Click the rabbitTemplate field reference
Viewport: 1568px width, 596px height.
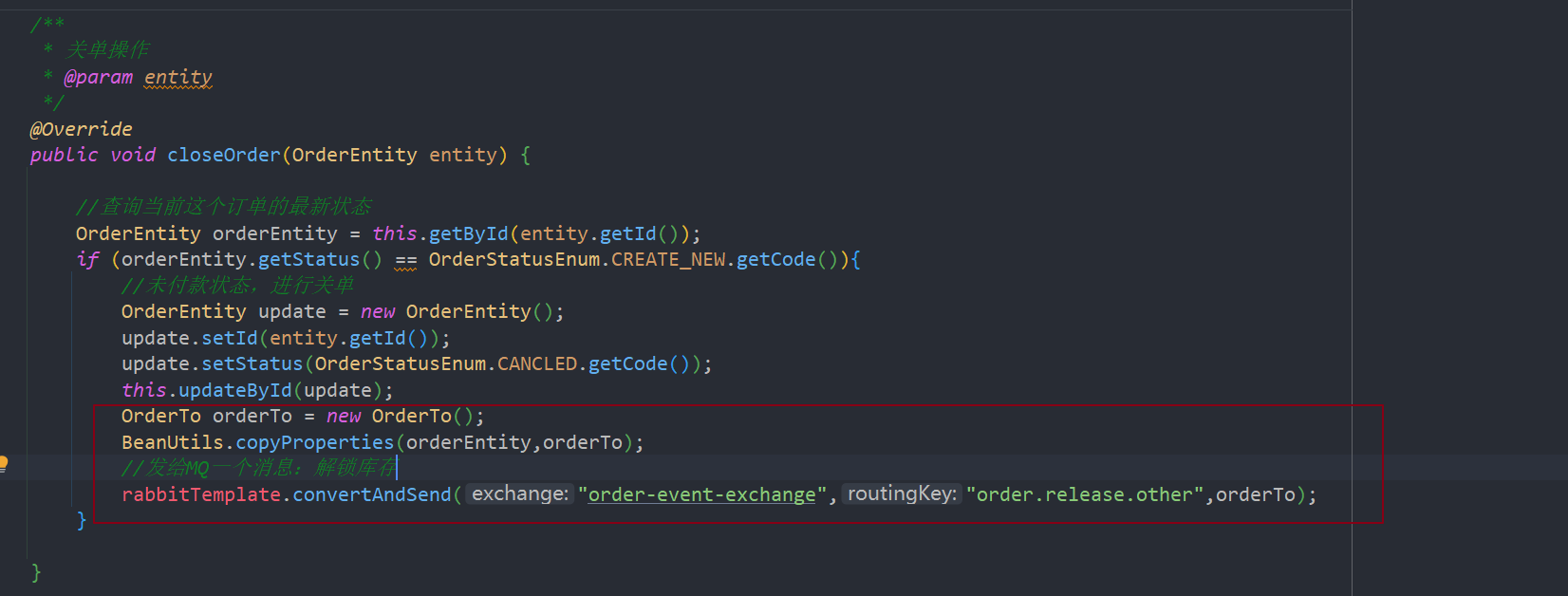pyautogui.click(x=201, y=494)
